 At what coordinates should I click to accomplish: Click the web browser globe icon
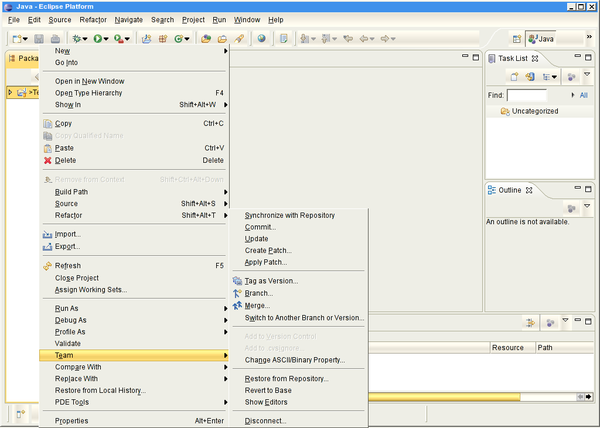(262, 38)
